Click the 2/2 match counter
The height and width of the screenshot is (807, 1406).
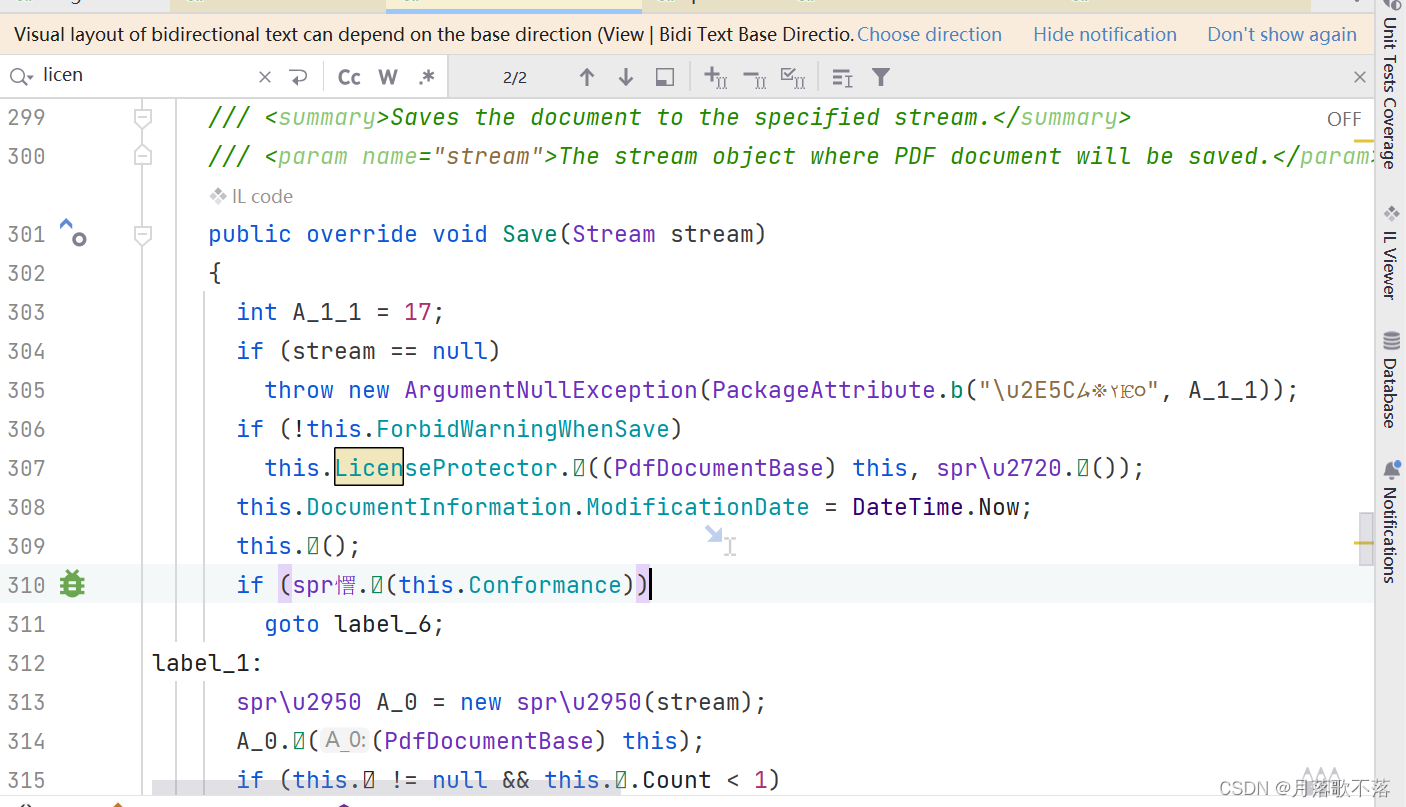point(515,77)
